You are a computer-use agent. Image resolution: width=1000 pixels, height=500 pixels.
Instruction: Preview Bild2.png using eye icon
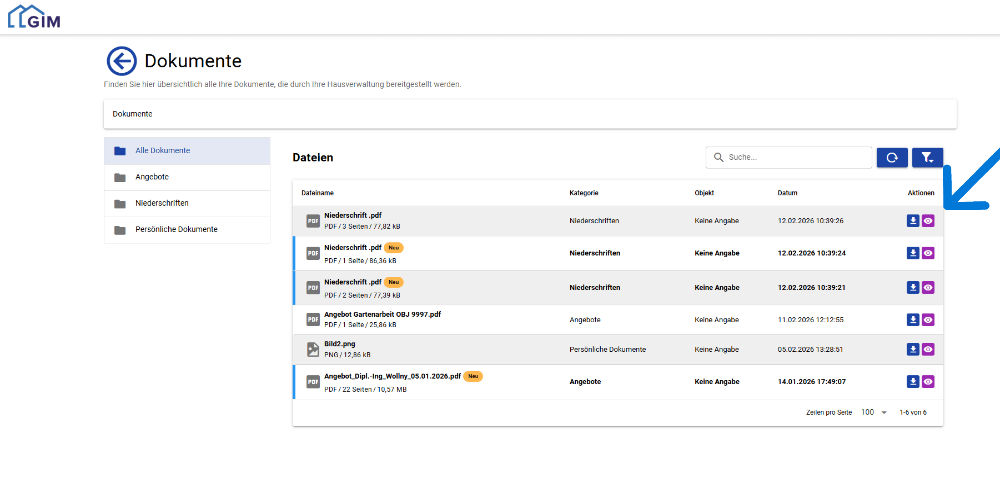pyautogui.click(x=928, y=349)
